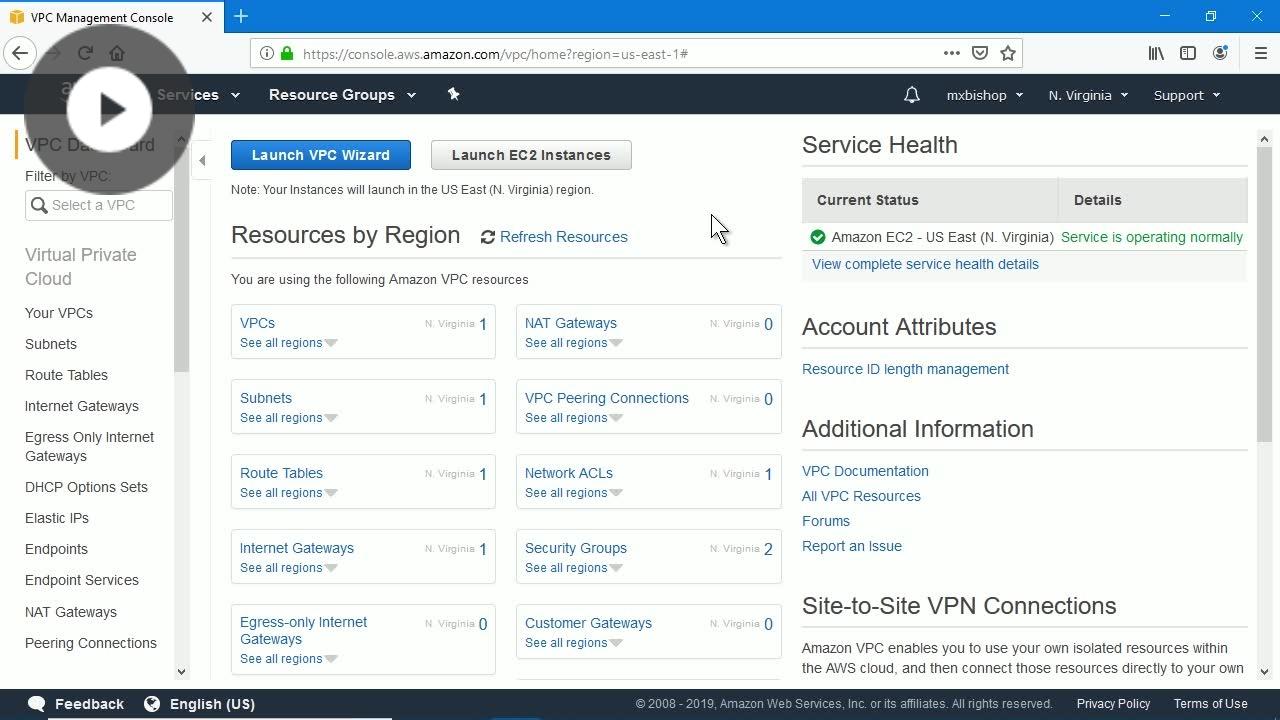Open the mxbishop account dropdown
The height and width of the screenshot is (720, 1280).
click(x=985, y=95)
